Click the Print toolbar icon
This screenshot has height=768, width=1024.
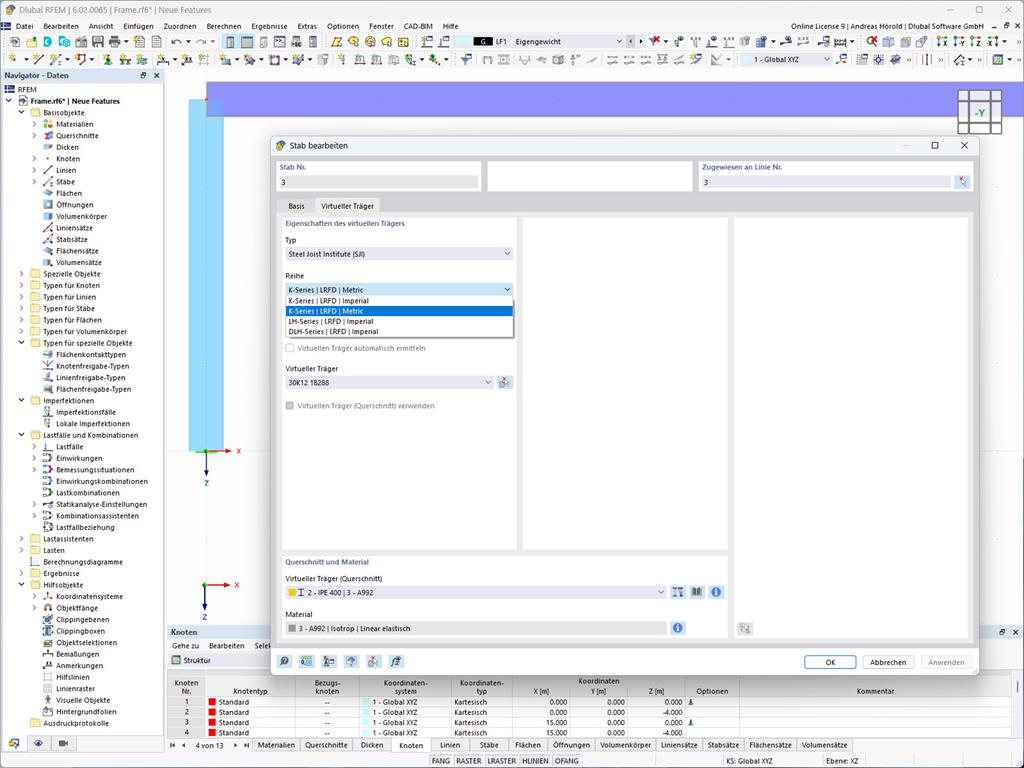[114, 42]
